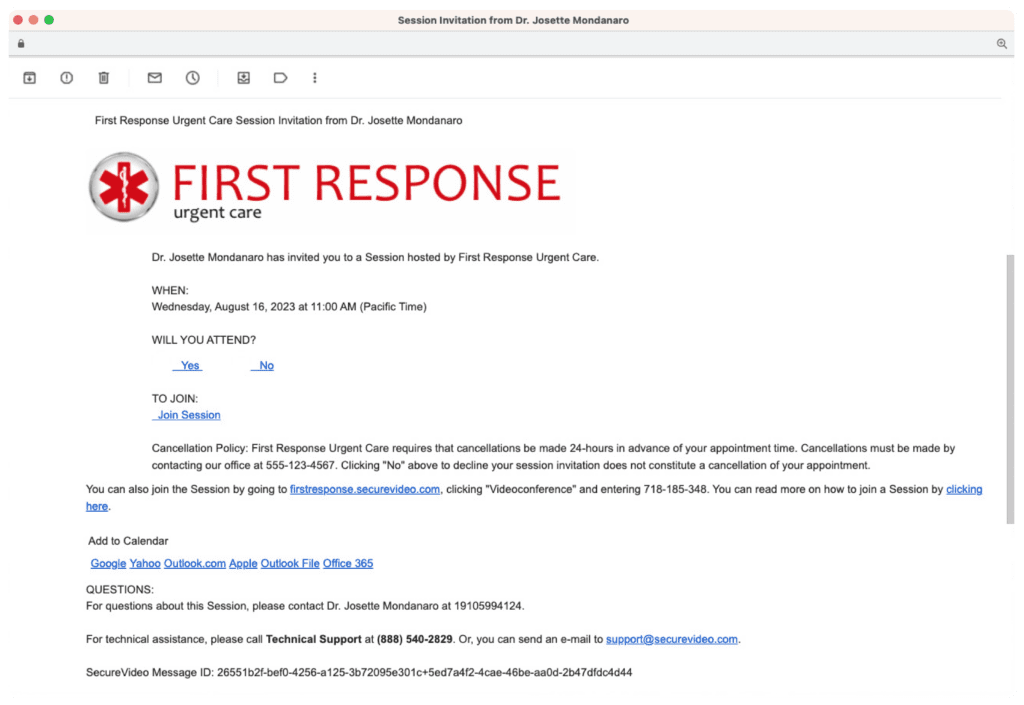Image resolution: width=1024 pixels, height=705 pixels.
Task: Click the email subject line text
Action: tap(278, 121)
